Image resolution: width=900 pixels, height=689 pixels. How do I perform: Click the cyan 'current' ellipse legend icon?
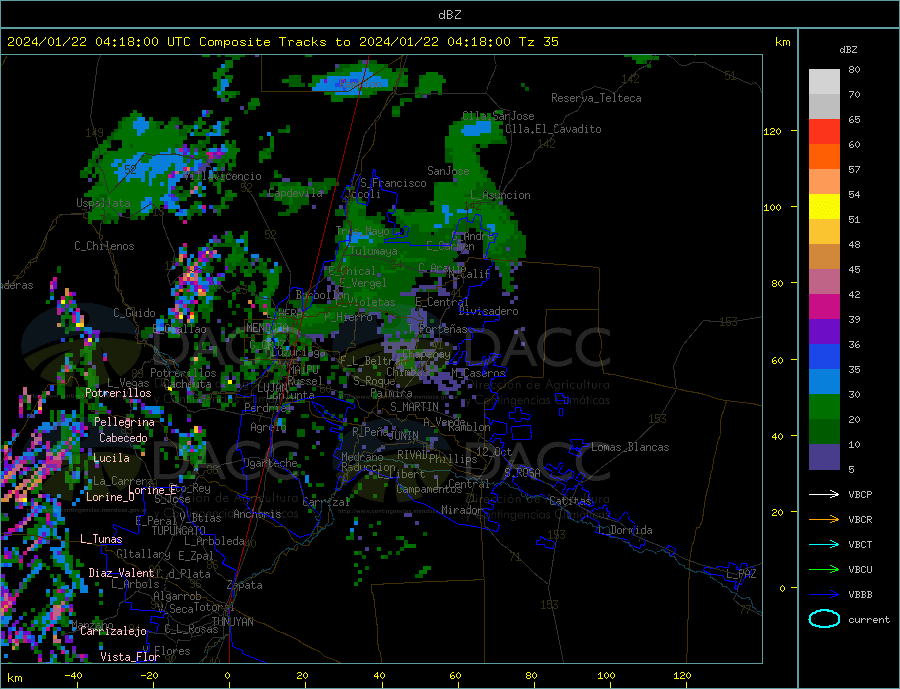click(x=824, y=619)
